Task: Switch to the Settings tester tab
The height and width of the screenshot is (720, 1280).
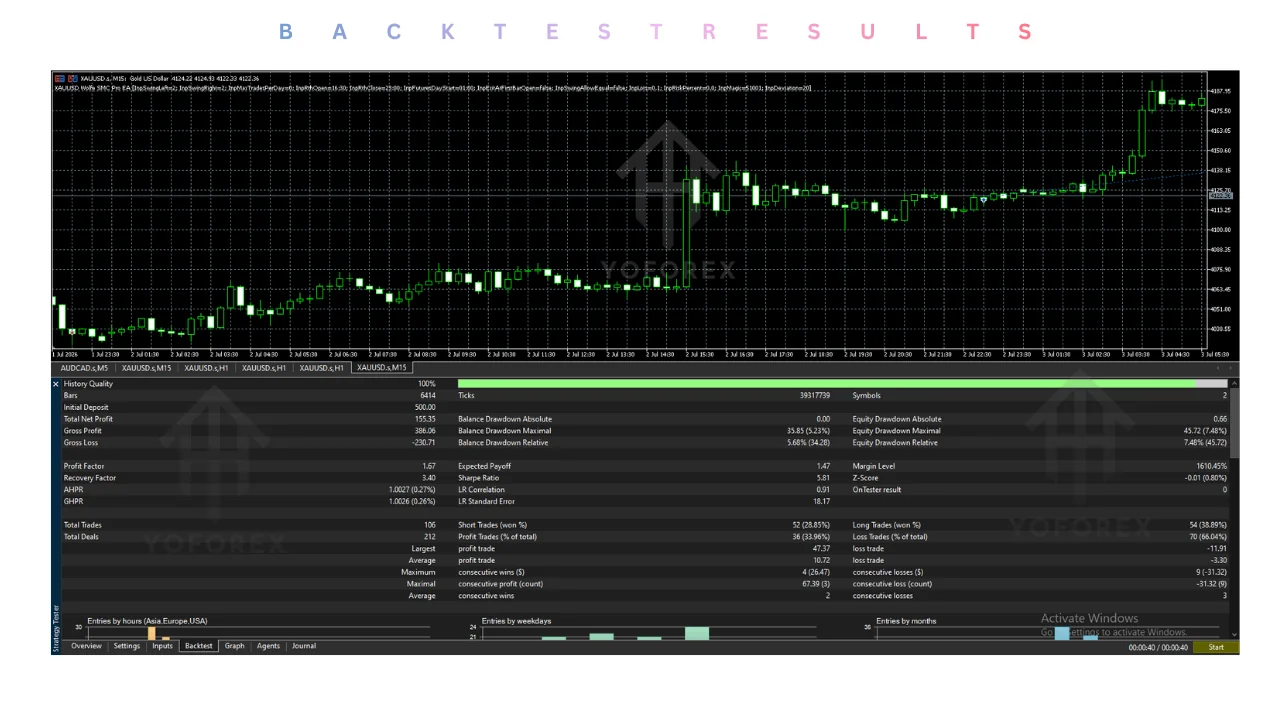Action: 127,646
